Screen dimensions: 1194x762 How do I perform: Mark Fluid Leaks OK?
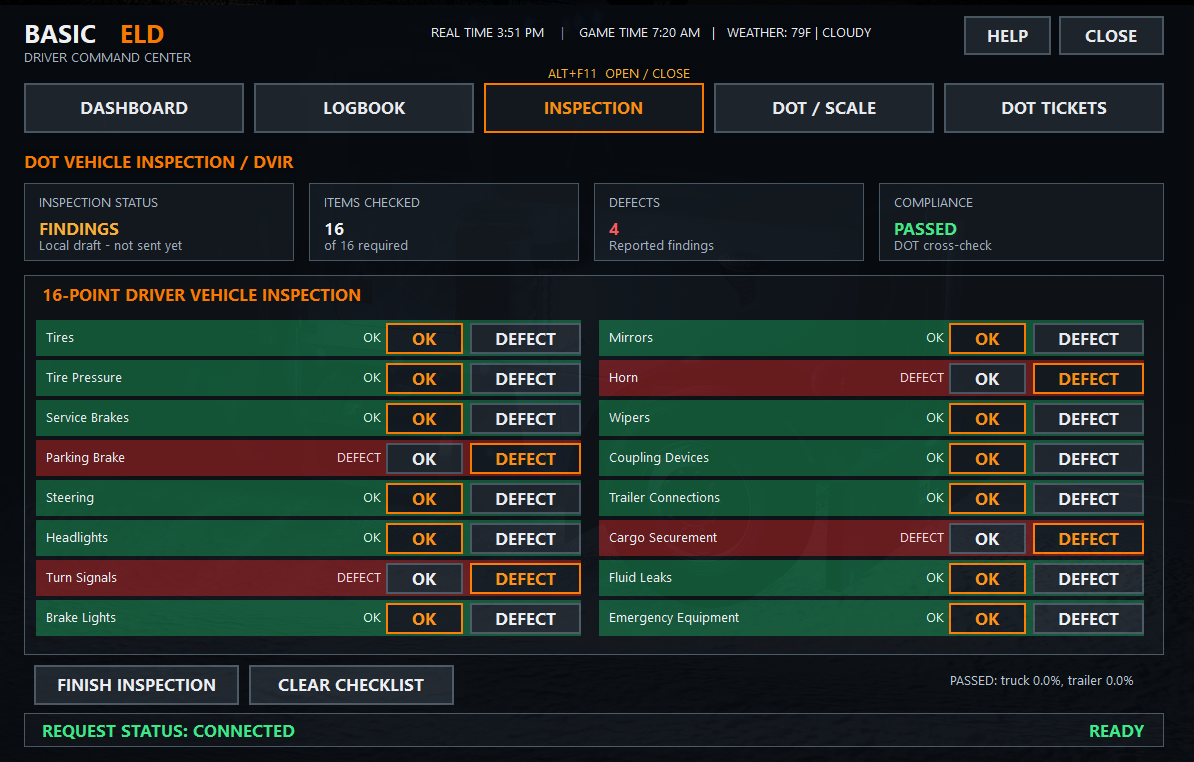pyautogui.click(x=987, y=579)
